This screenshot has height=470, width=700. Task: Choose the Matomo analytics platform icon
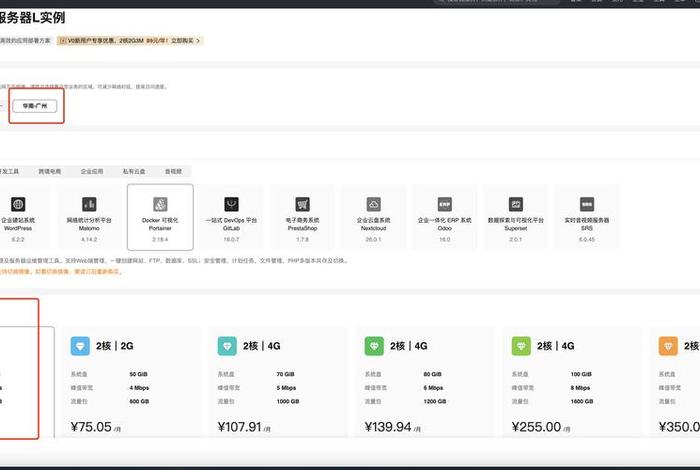pos(89,204)
